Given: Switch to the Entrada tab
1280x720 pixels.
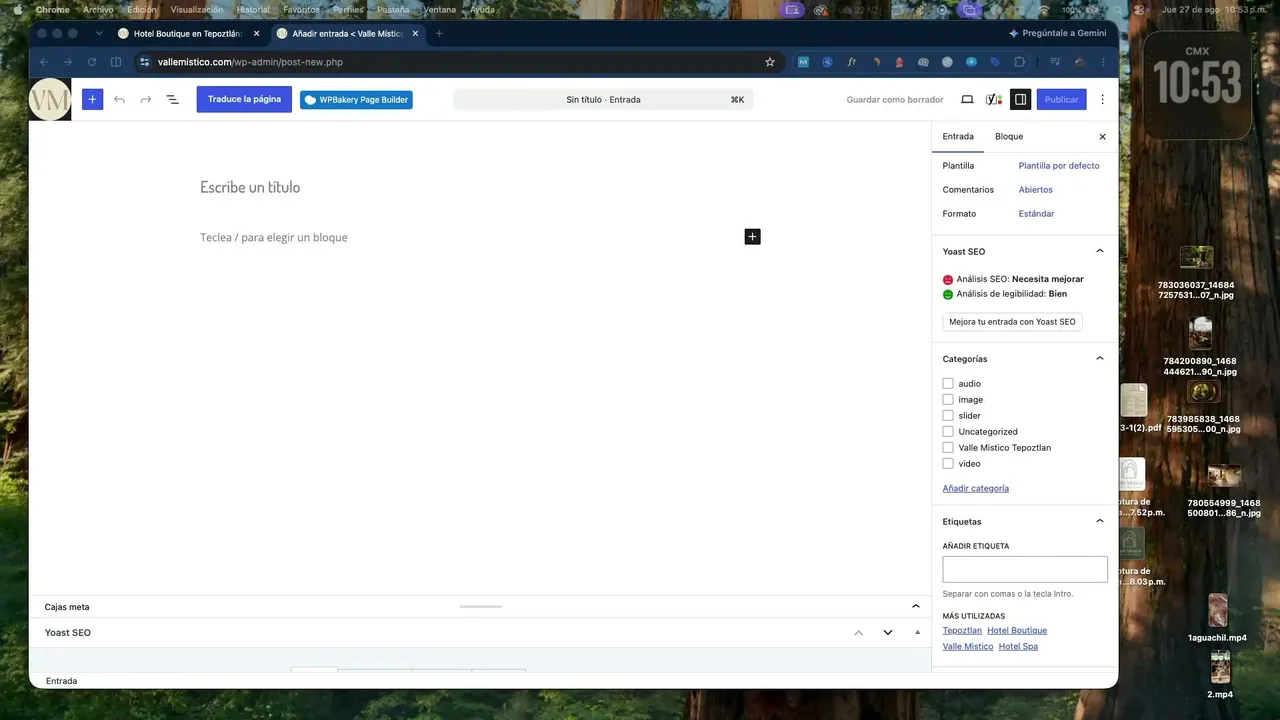Looking at the screenshot, I should pos(958,136).
